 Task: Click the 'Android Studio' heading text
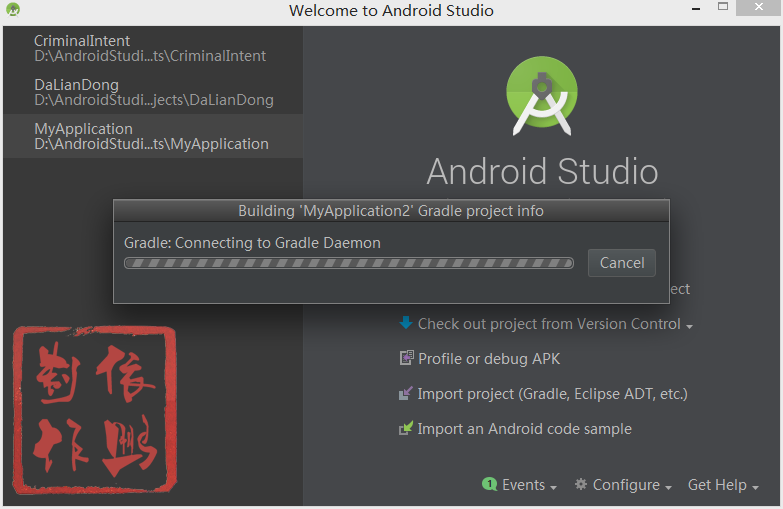coord(542,171)
